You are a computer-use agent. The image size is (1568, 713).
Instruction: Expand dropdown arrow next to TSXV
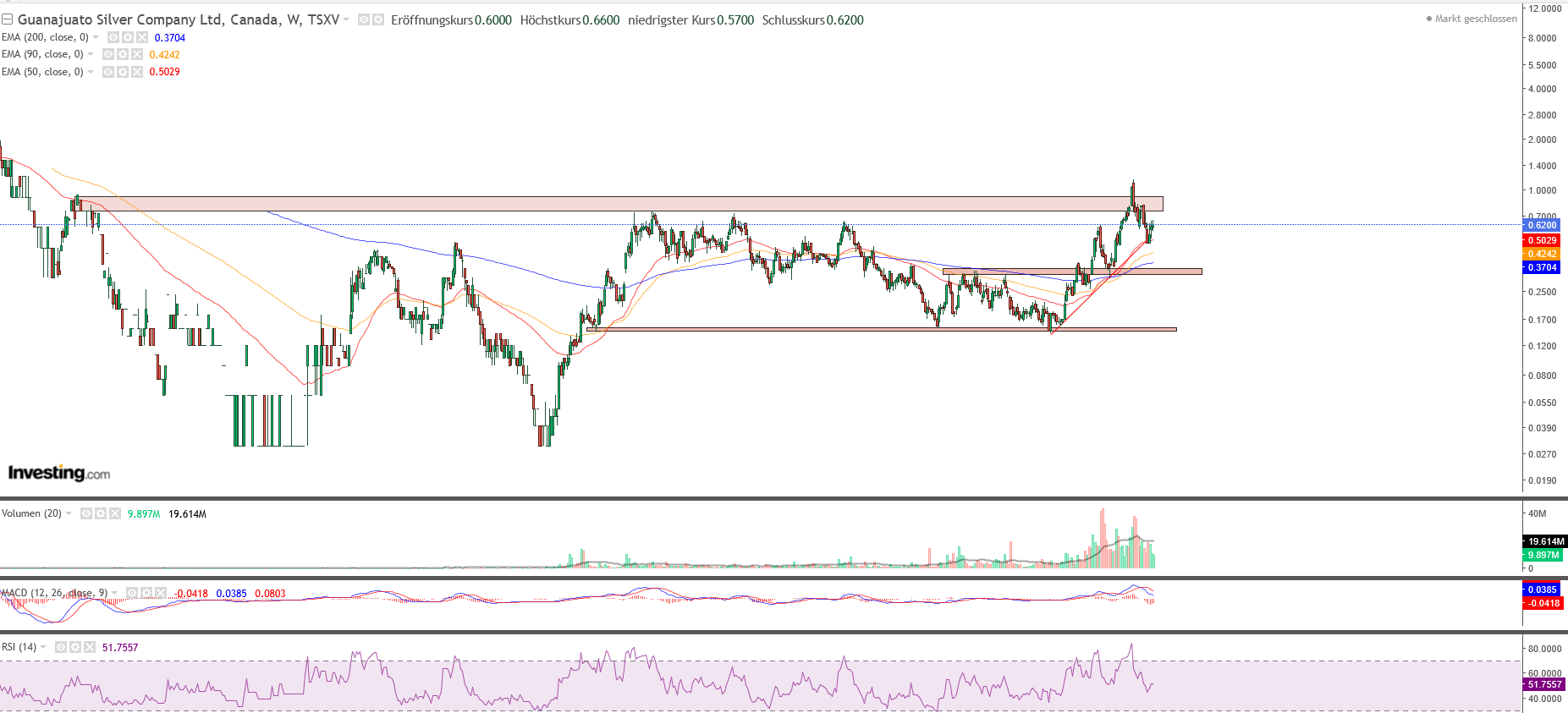(346, 19)
